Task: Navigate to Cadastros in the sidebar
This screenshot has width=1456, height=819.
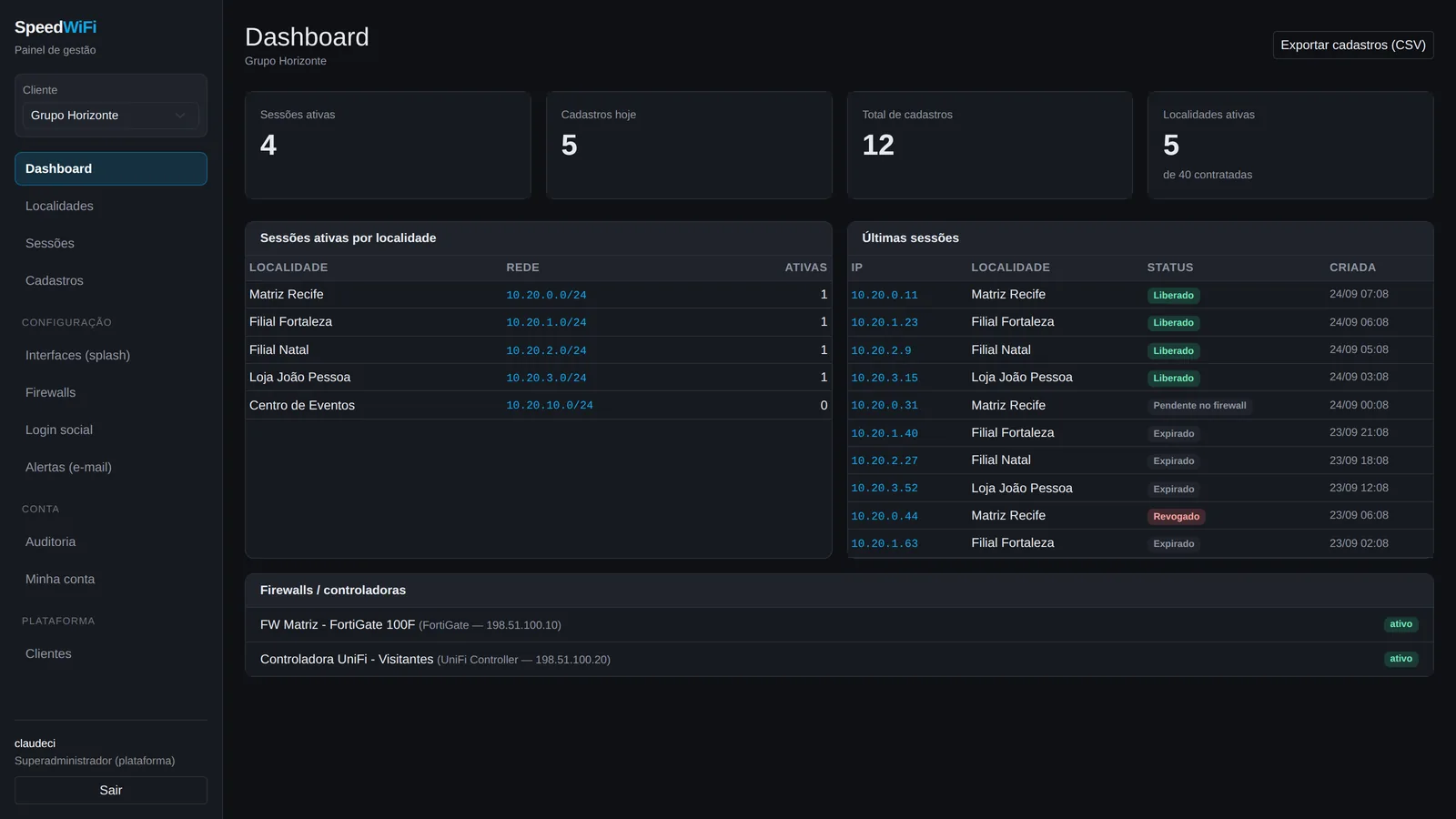Action: coord(111,280)
